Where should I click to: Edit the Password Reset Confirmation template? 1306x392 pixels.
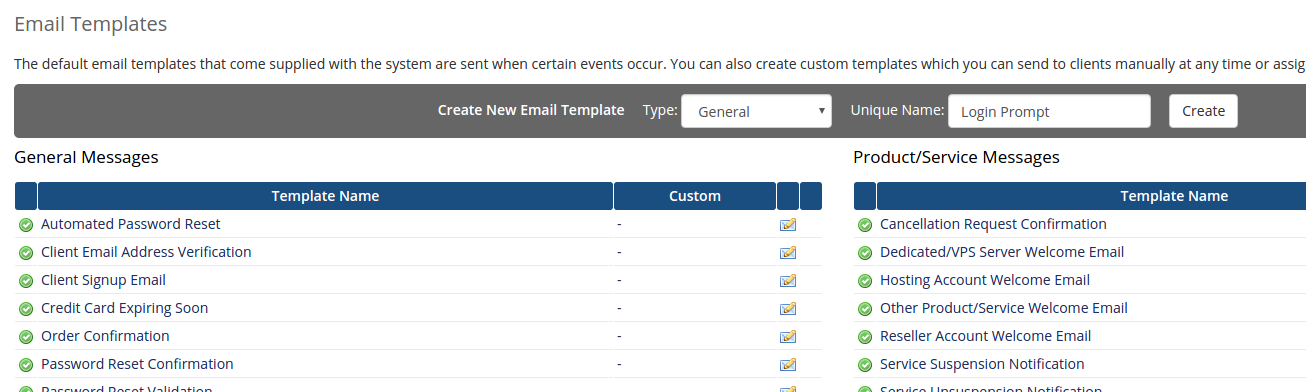pyautogui.click(x=788, y=364)
